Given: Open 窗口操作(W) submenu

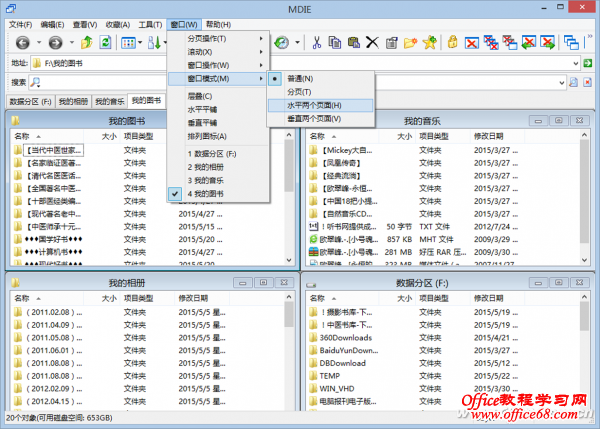Looking at the screenshot, I should coord(218,65).
